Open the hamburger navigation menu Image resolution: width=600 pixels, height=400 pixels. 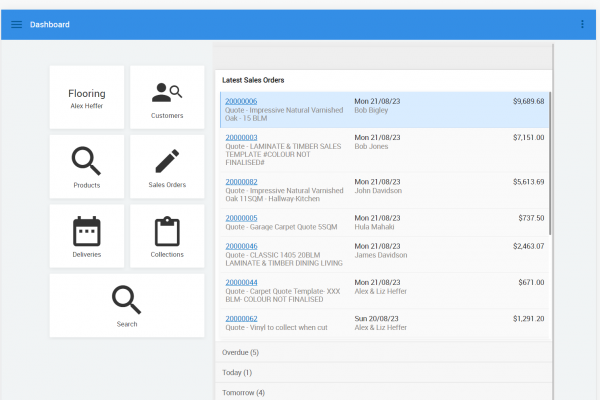pyautogui.click(x=16, y=24)
